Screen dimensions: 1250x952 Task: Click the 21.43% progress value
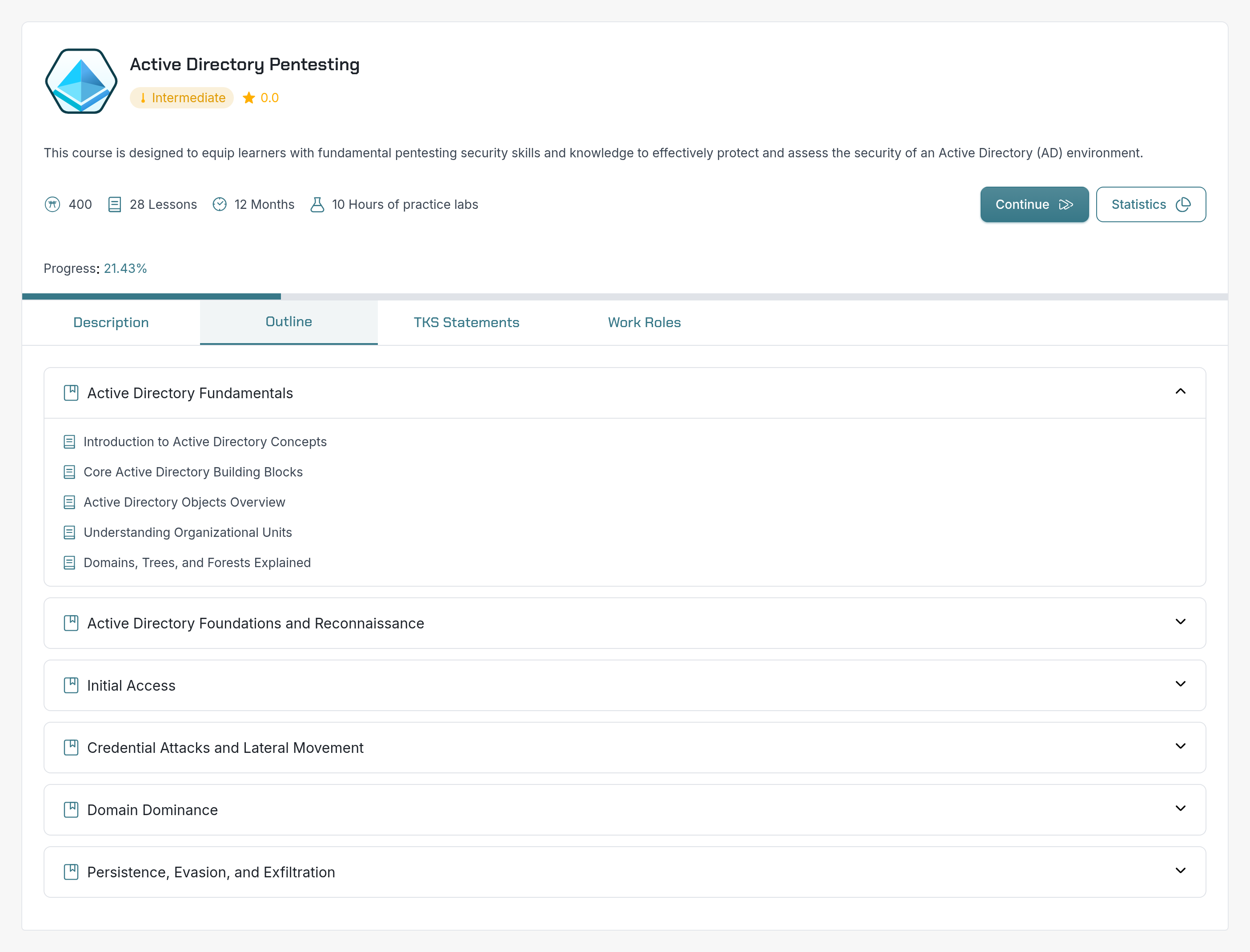tap(125, 268)
